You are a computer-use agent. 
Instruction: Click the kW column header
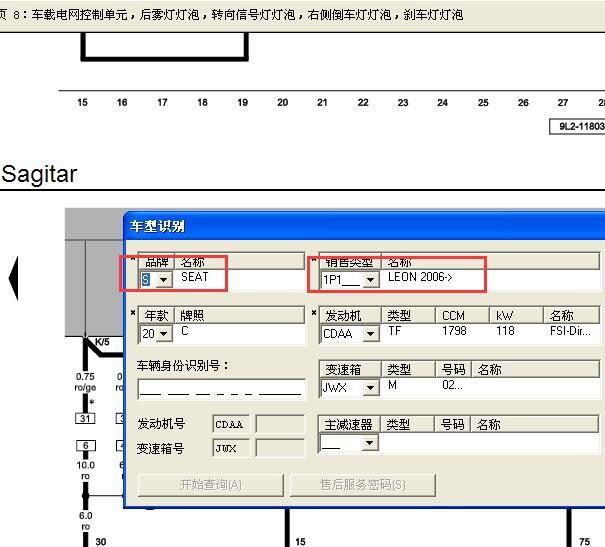tap(516, 315)
